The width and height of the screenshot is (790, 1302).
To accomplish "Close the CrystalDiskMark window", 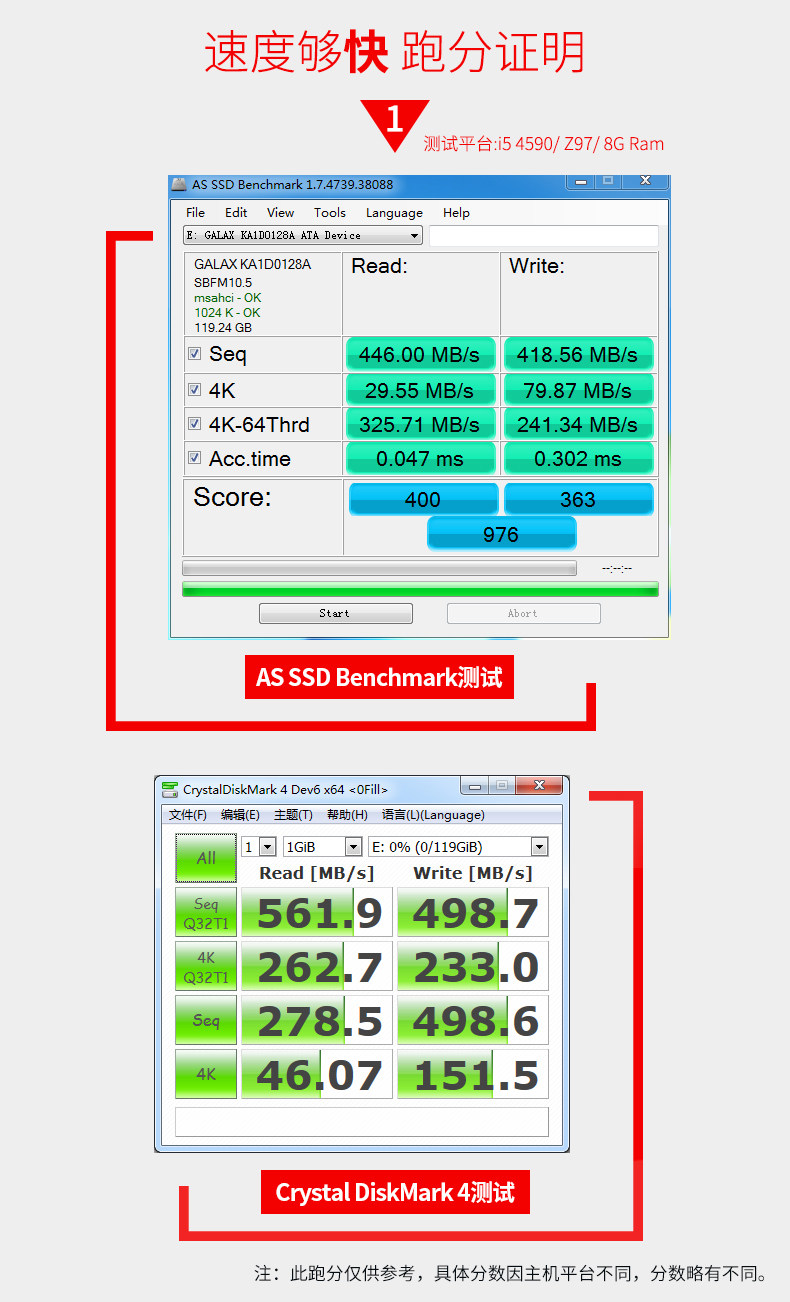I will coord(540,786).
